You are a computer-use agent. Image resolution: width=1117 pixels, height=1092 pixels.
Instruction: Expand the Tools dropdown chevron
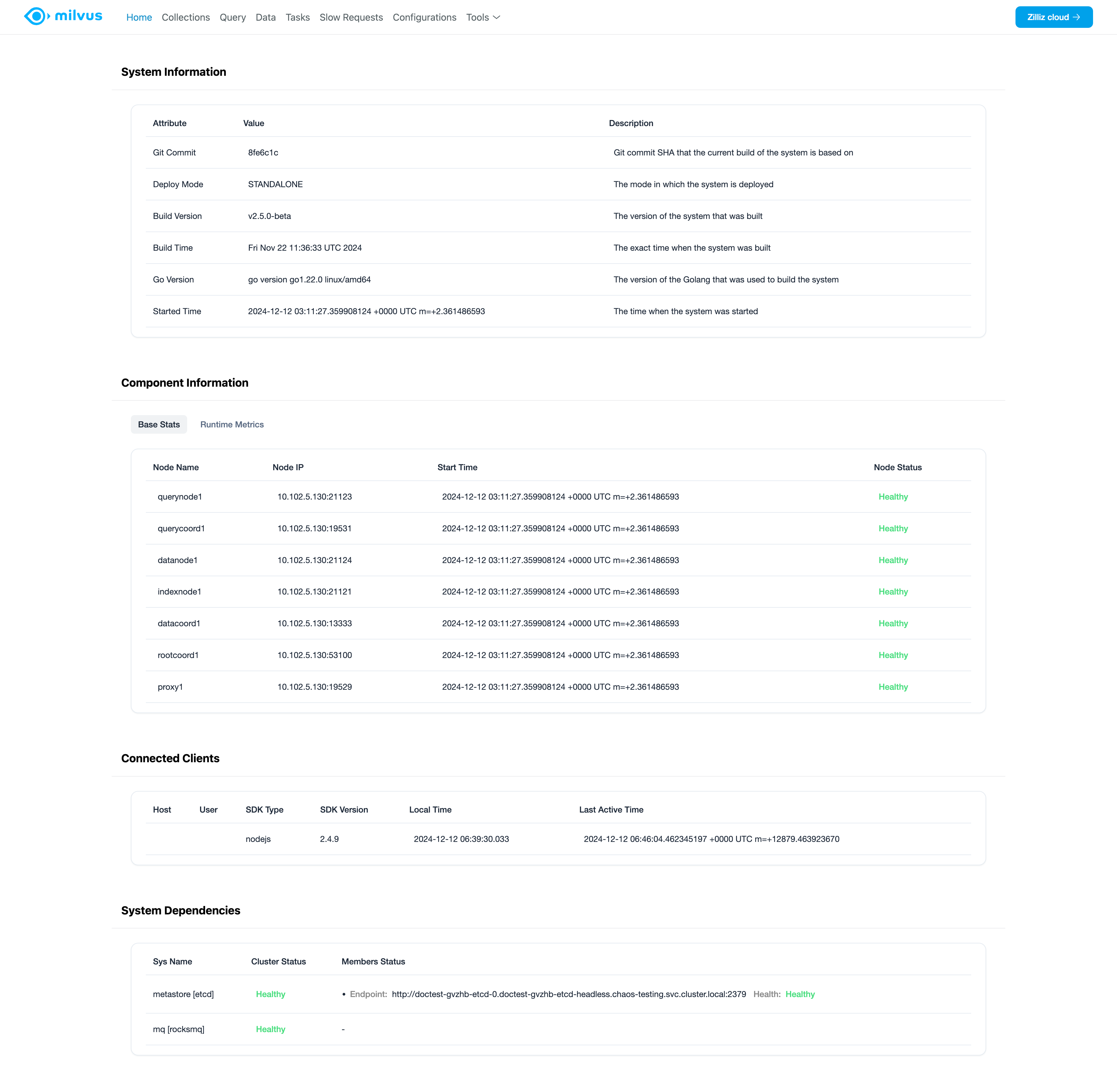pos(497,17)
